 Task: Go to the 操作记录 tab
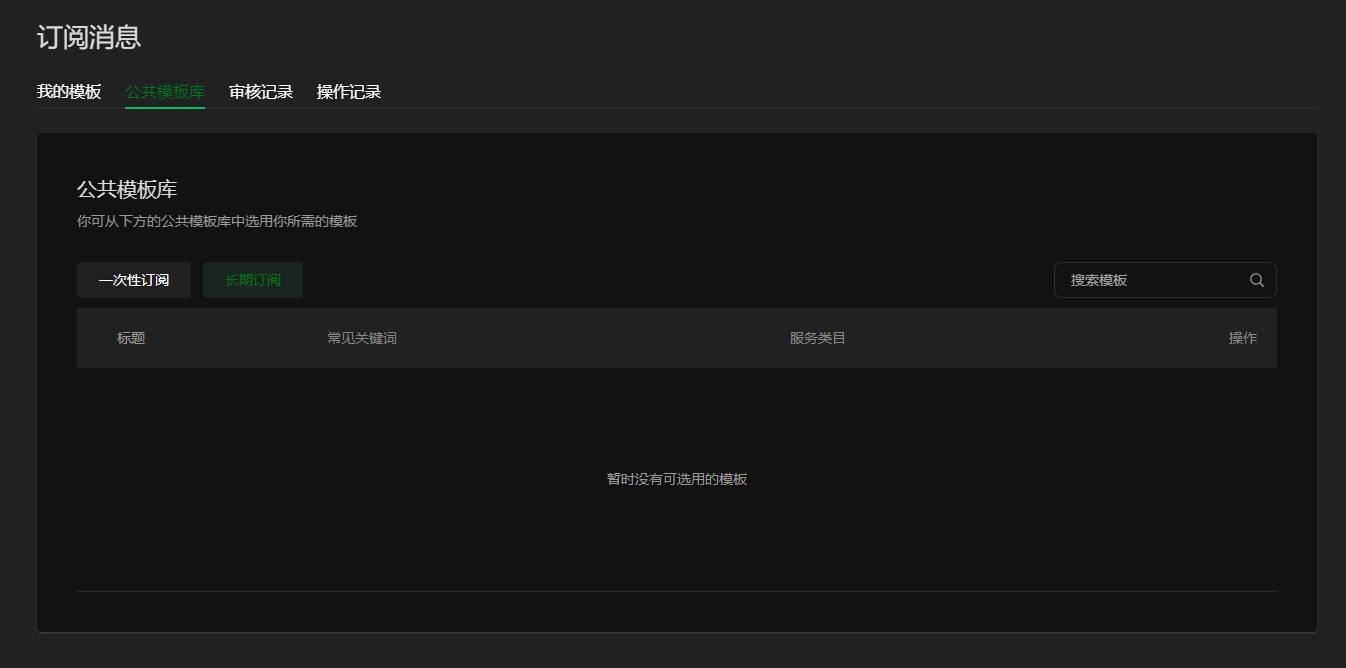(x=349, y=92)
